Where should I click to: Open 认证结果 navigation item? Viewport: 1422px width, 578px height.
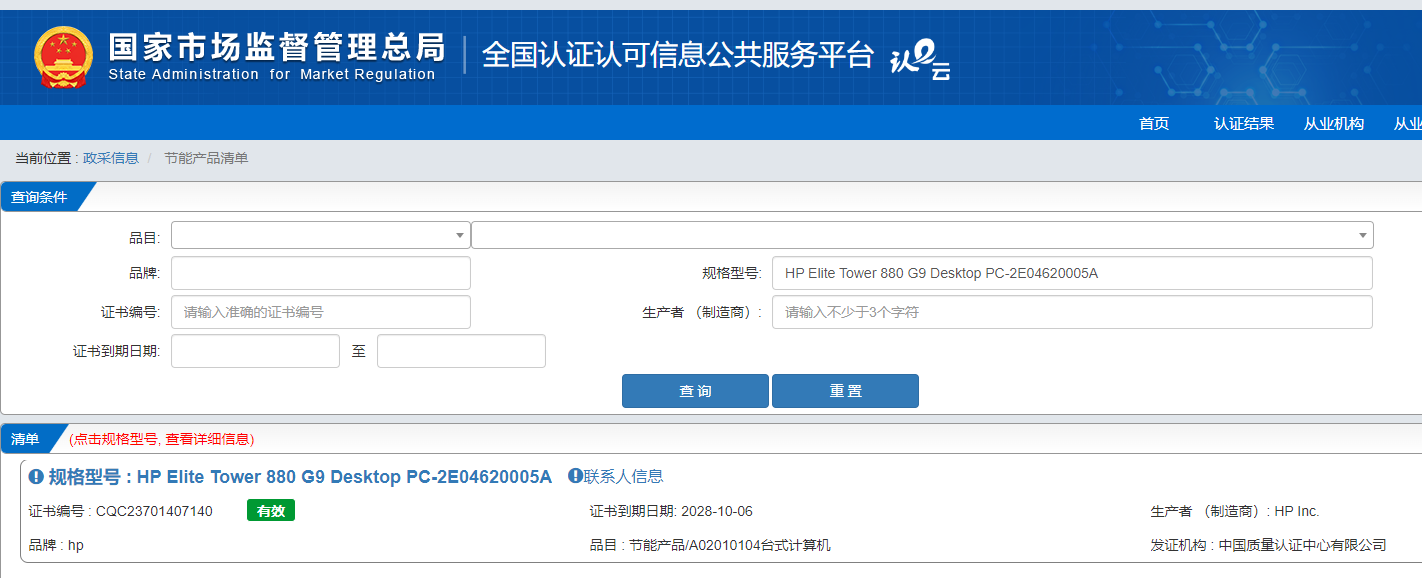1244,123
